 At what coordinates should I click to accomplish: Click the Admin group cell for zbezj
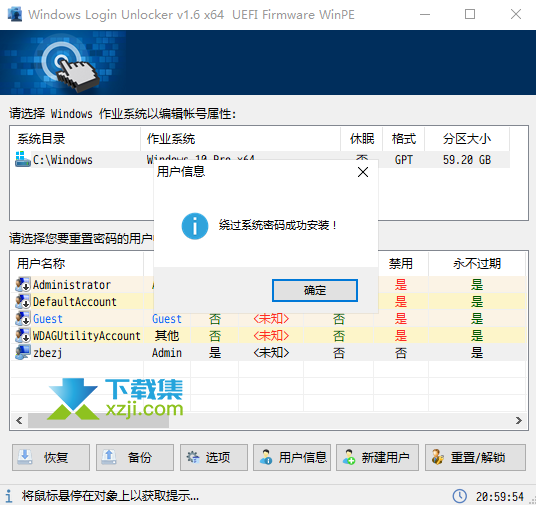click(x=167, y=353)
